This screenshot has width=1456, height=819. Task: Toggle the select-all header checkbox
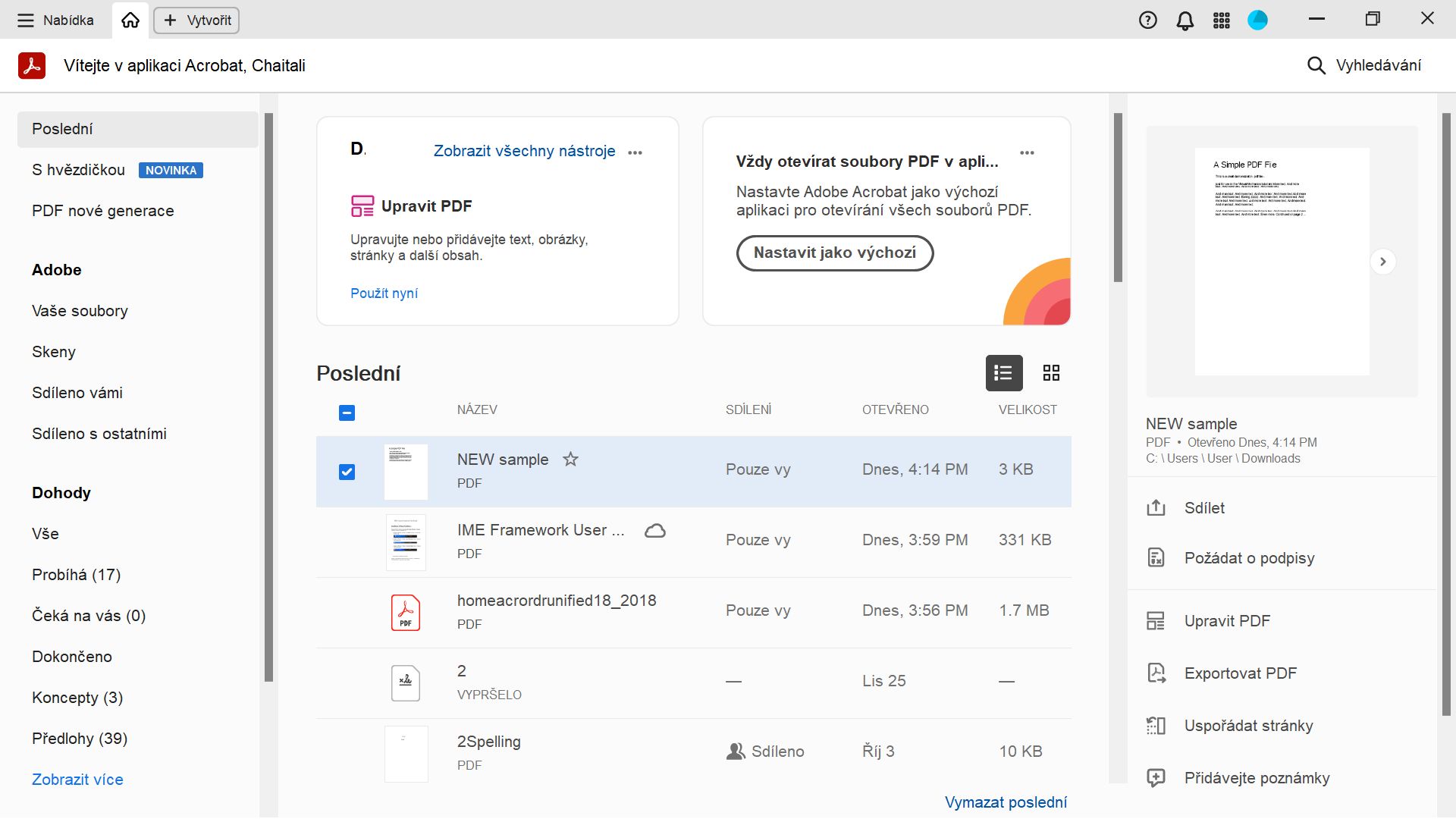point(347,413)
